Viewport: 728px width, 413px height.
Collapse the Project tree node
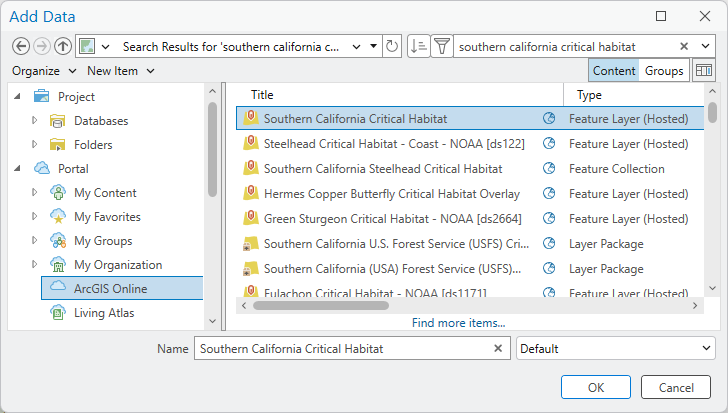(x=18, y=97)
